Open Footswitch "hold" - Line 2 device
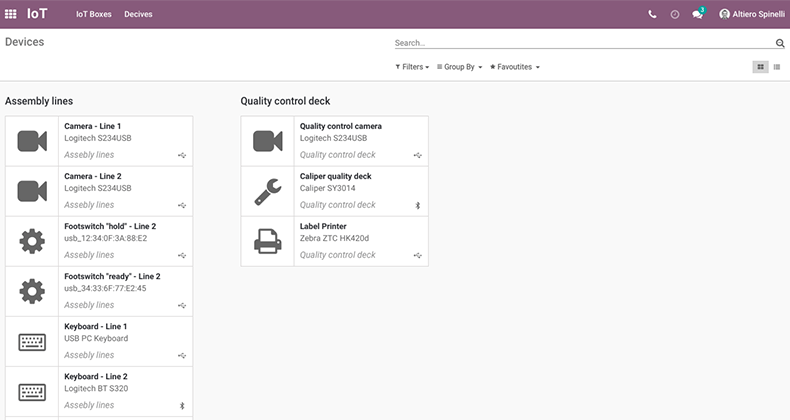Image resolution: width=790 pixels, height=420 pixels. click(99, 241)
